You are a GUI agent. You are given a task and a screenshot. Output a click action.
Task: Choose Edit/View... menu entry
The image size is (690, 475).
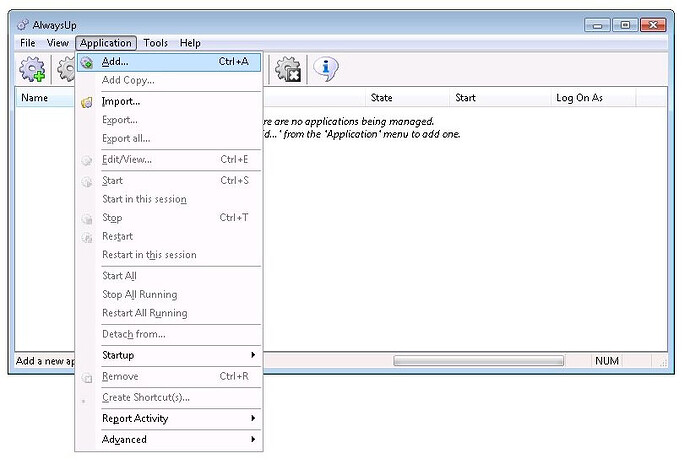169,159
